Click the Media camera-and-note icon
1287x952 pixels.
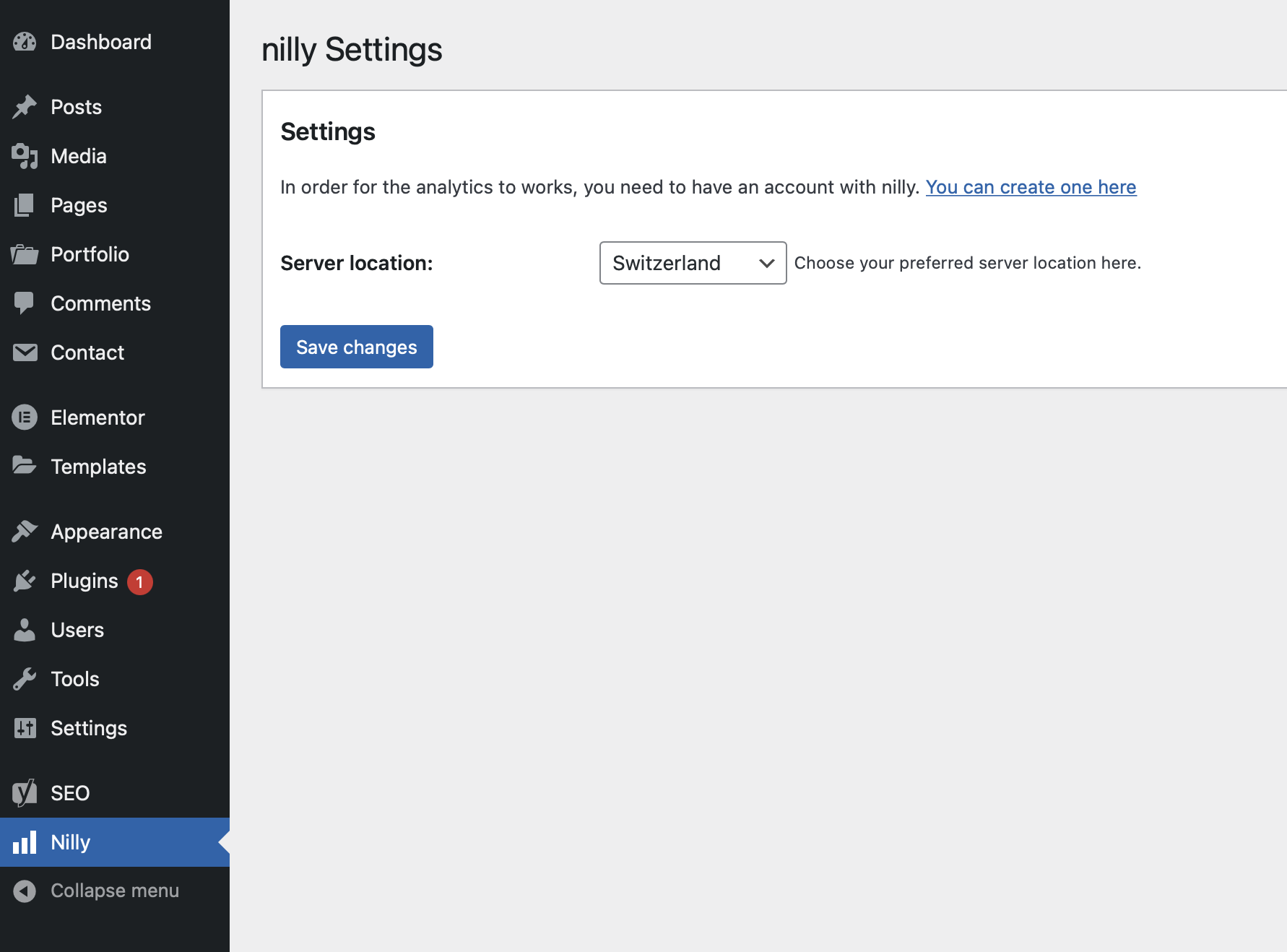pyautogui.click(x=25, y=156)
